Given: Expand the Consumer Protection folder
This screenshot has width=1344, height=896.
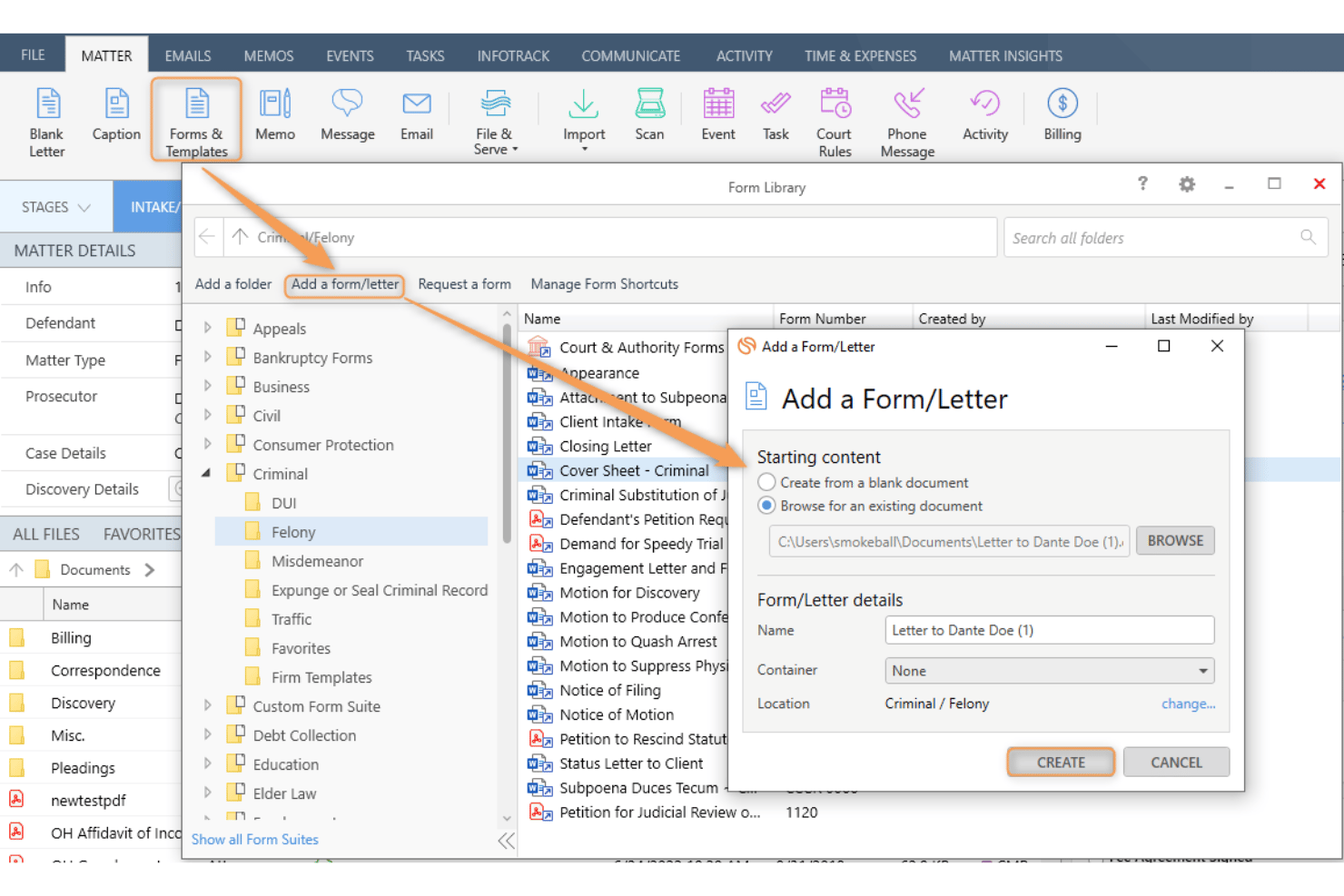Looking at the screenshot, I should tap(207, 444).
